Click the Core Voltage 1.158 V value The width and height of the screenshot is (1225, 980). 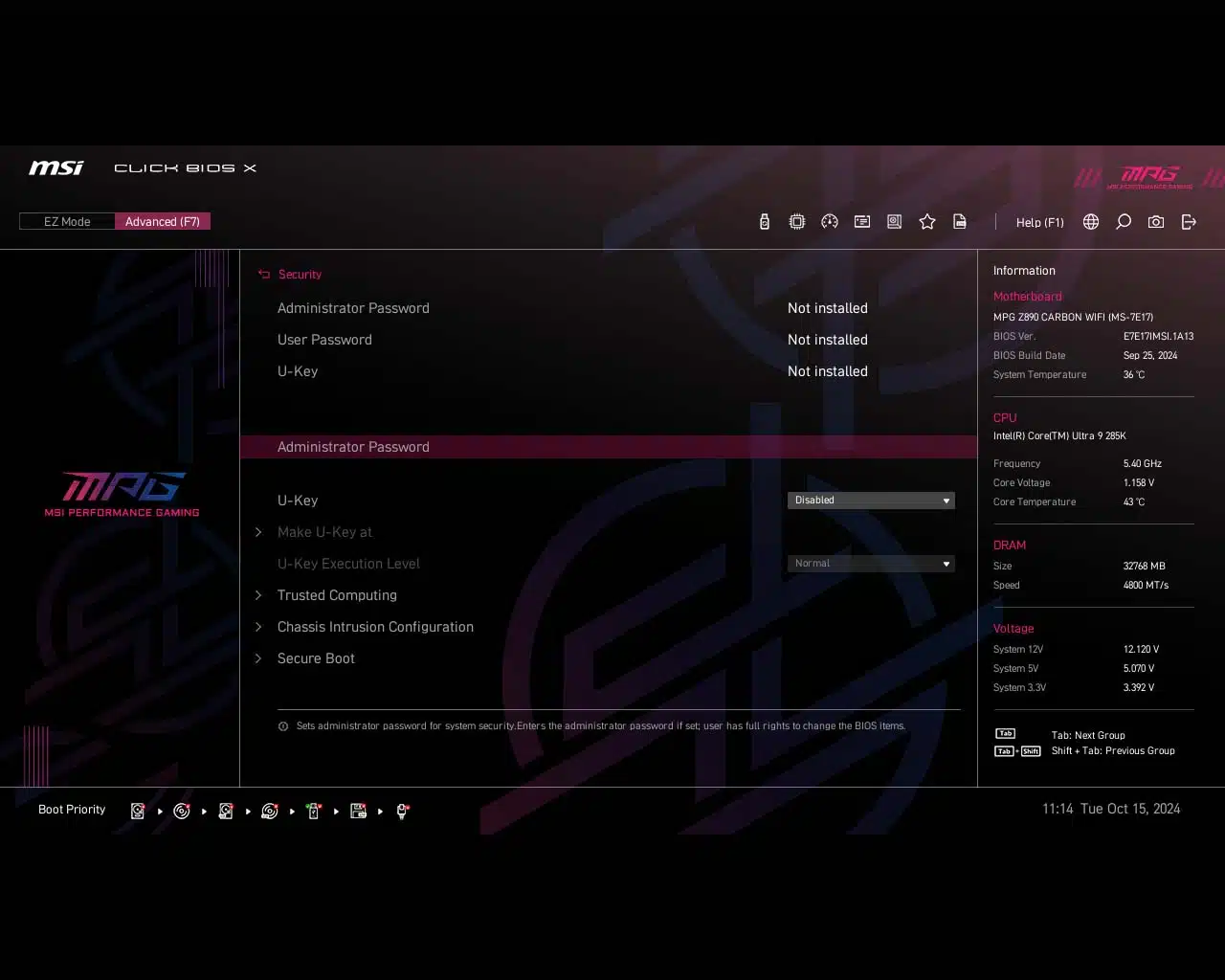click(x=1139, y=482)
